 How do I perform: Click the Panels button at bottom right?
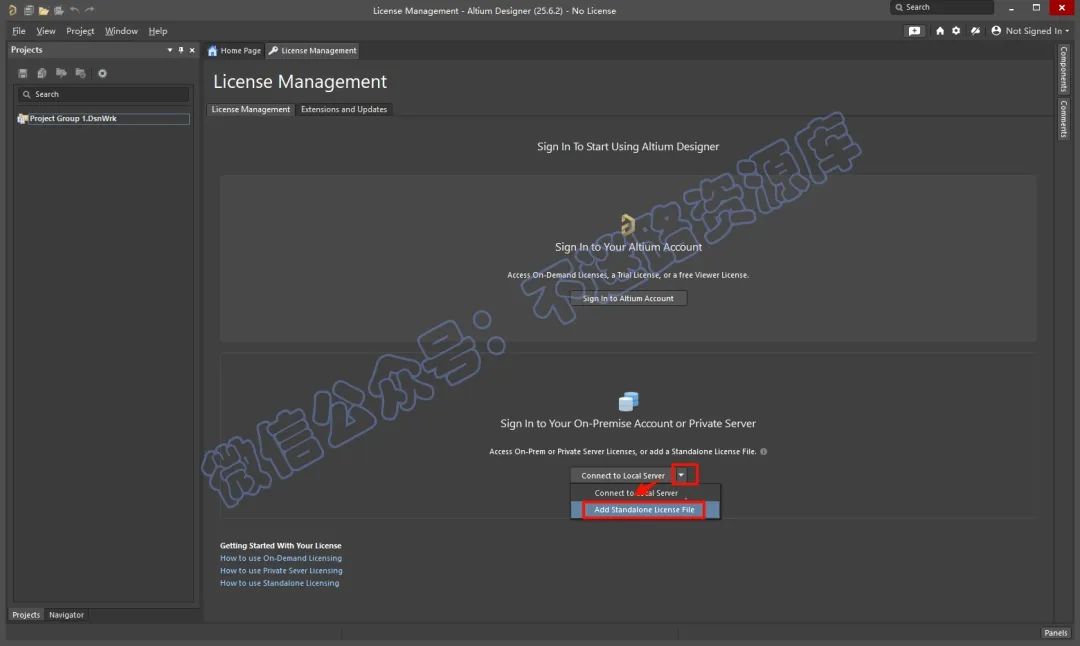coord(1055,633)
